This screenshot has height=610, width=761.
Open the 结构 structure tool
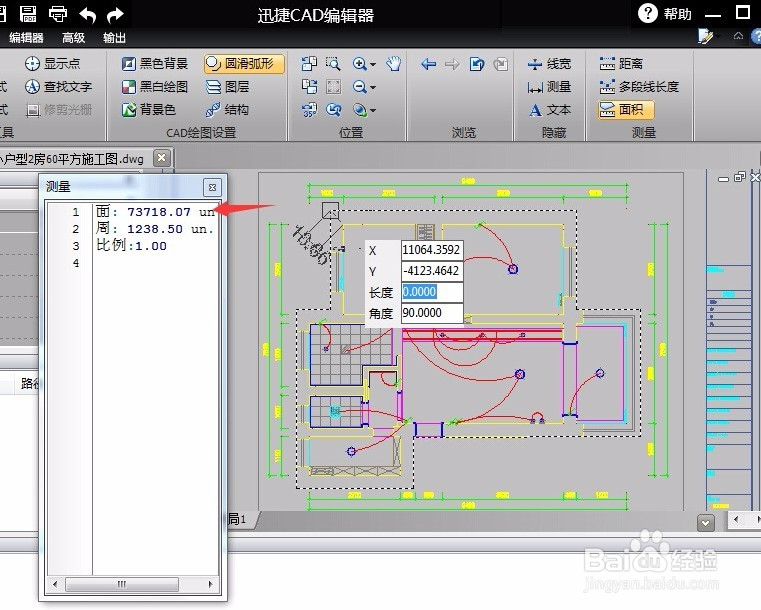click(x=227, y=110)
